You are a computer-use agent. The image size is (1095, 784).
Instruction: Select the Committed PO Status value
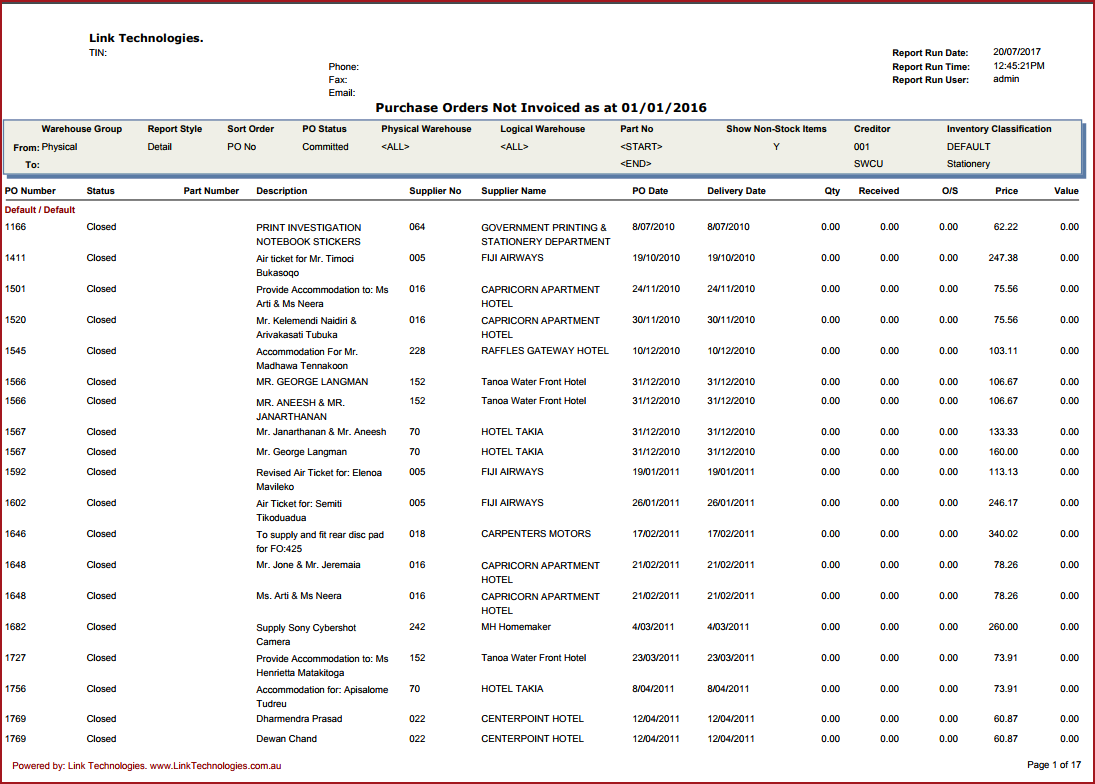(325, 147)
